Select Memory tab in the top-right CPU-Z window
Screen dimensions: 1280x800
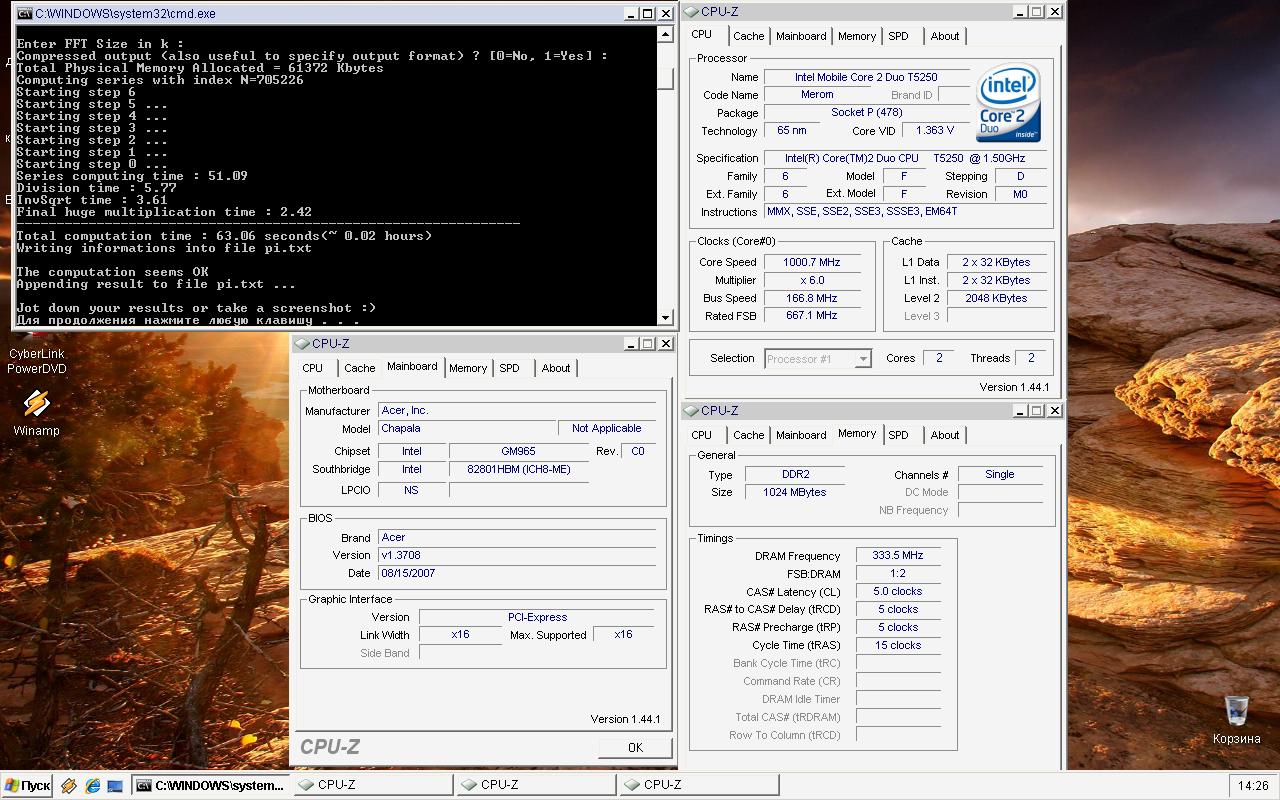pos(857,36)
